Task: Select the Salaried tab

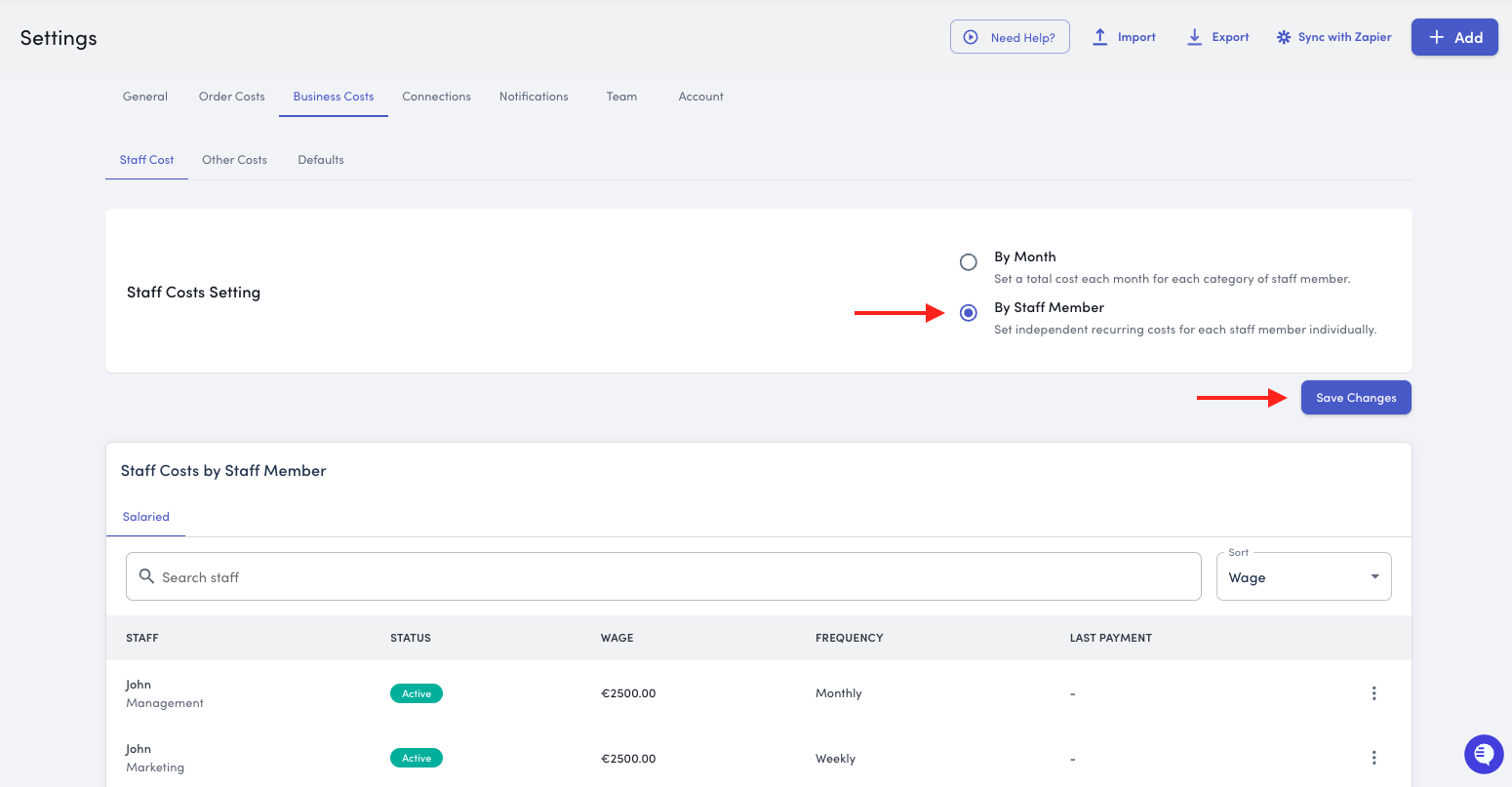Action: click(x=146, y=517)
